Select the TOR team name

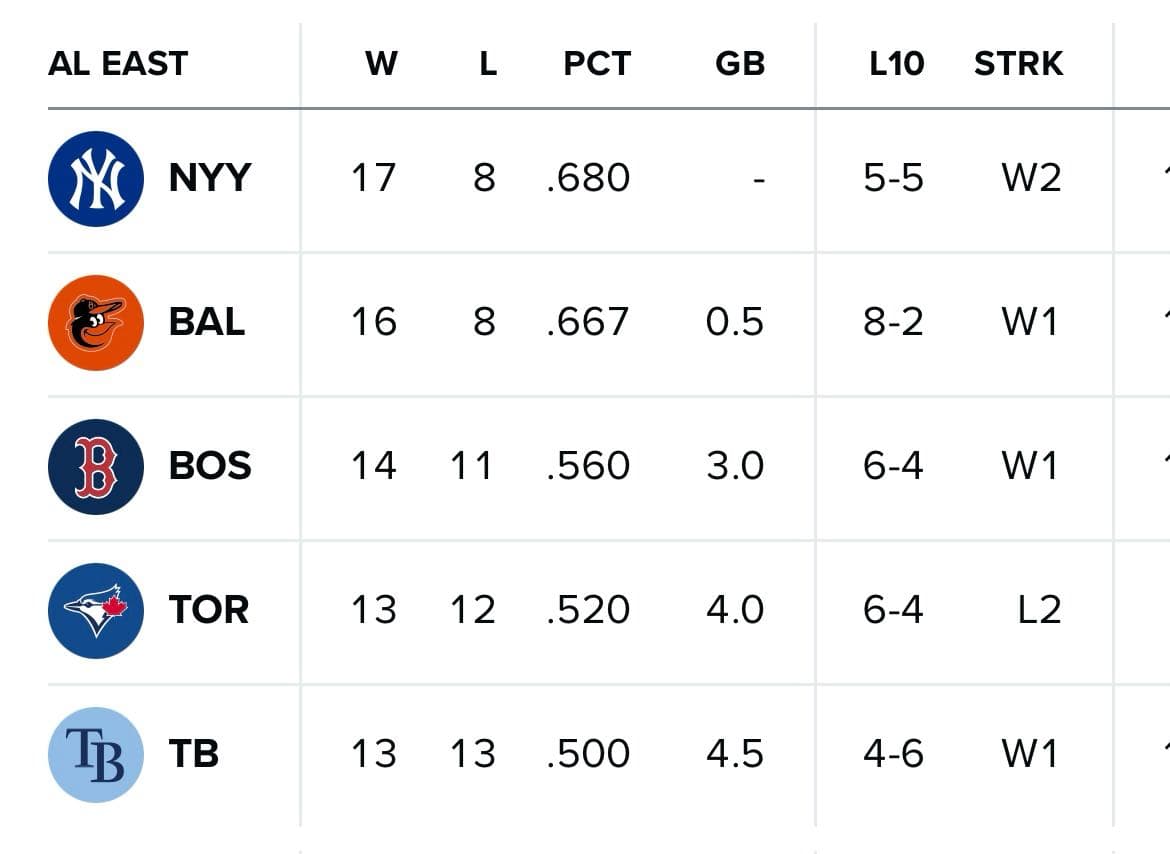(209, 611)
